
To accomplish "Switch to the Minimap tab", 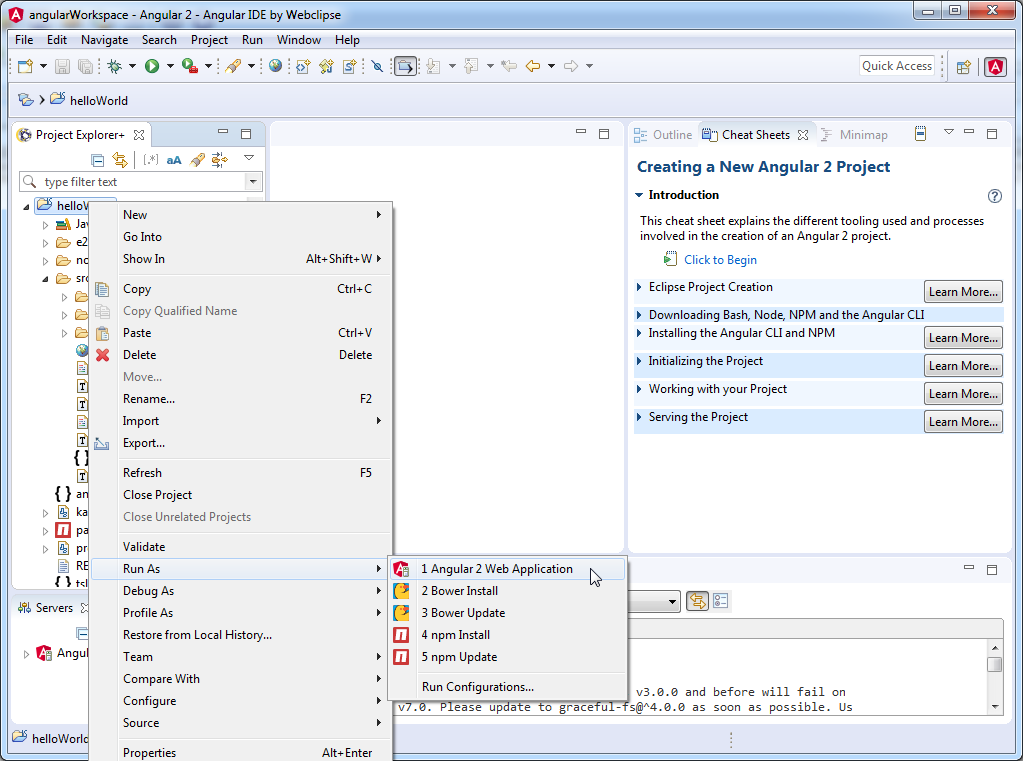I will tap(855, 134).
